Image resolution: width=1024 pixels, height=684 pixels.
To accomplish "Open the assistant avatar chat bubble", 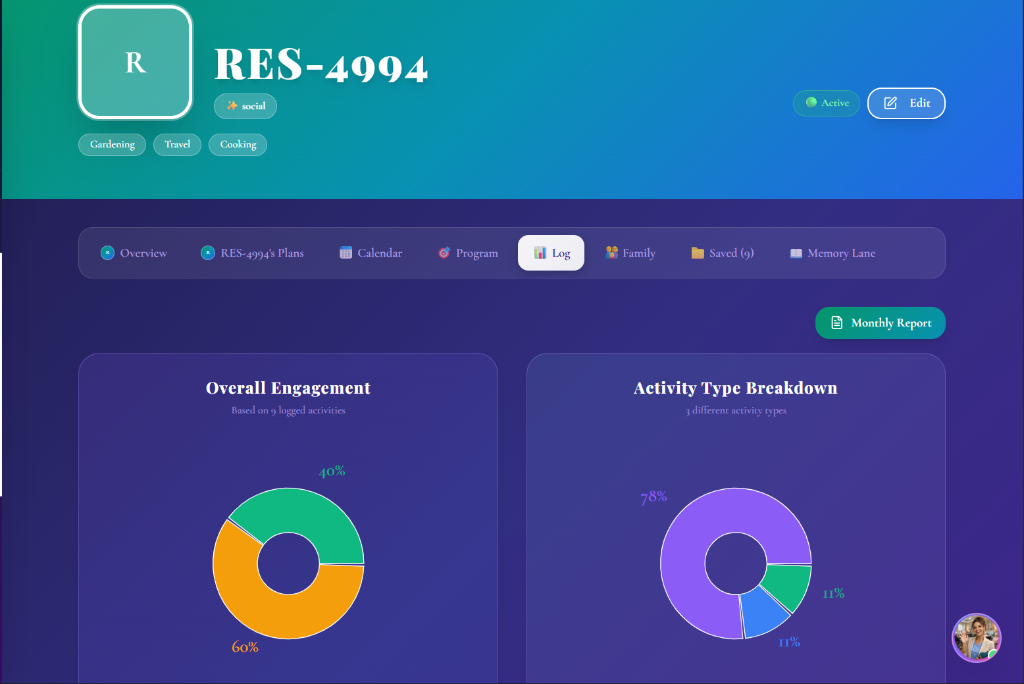I will click(976, 638).
